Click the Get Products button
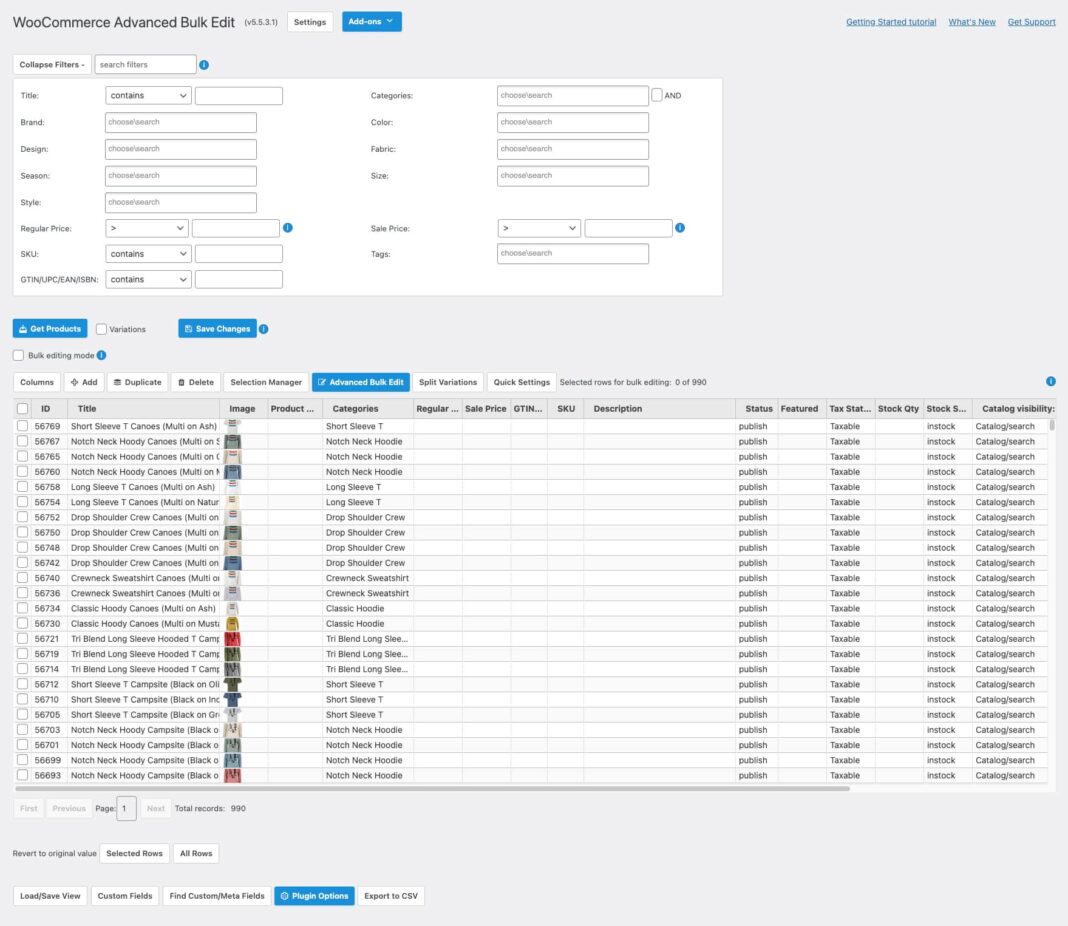1068x926 pixels. coord(50,329)
